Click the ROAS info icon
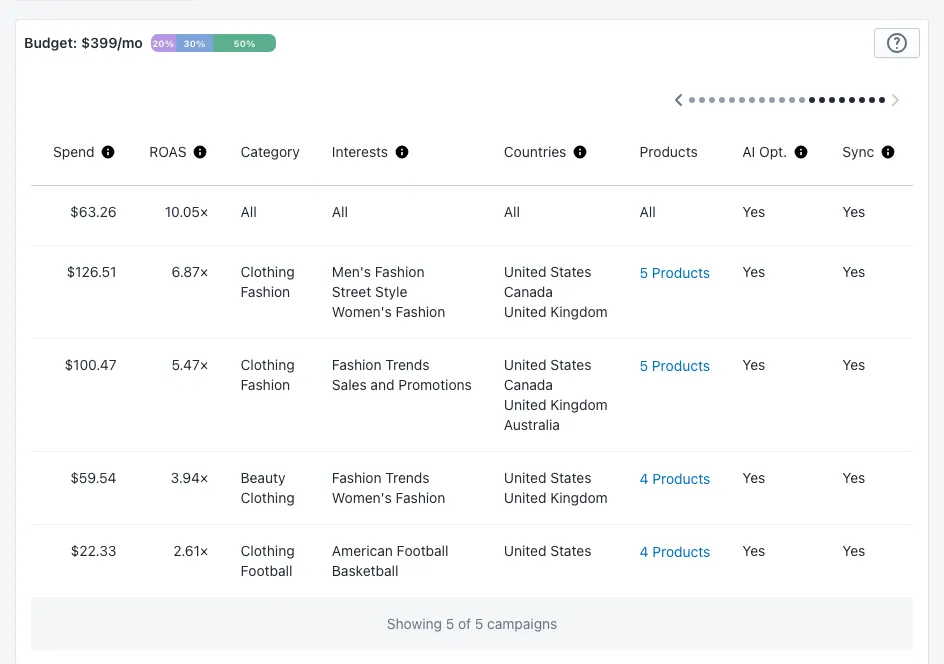944x664 pixels. (200, 152)
